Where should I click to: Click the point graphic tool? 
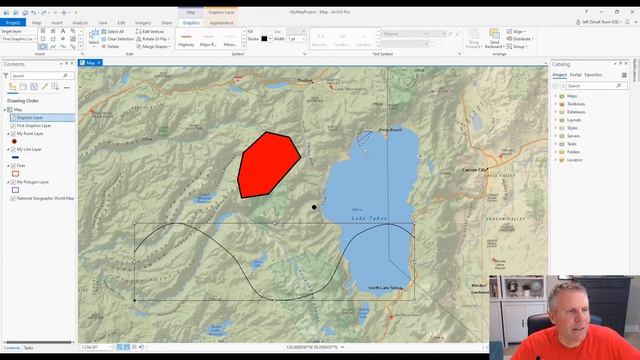coord(63,39)
